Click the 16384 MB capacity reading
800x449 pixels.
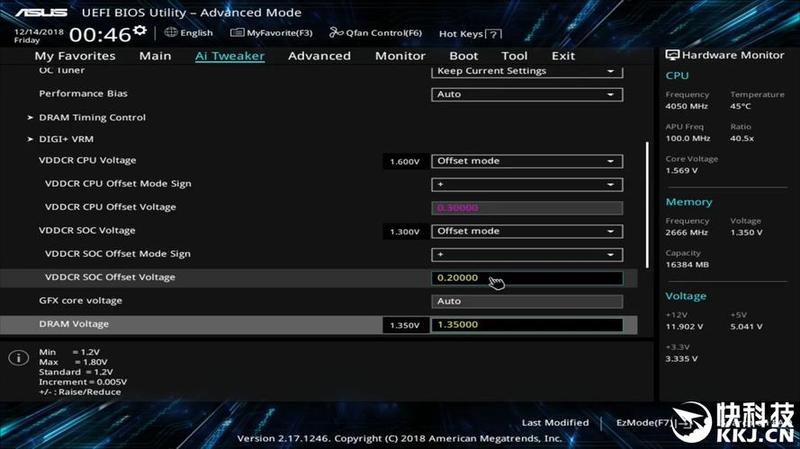pyautogui.click(x=687, y=265)
